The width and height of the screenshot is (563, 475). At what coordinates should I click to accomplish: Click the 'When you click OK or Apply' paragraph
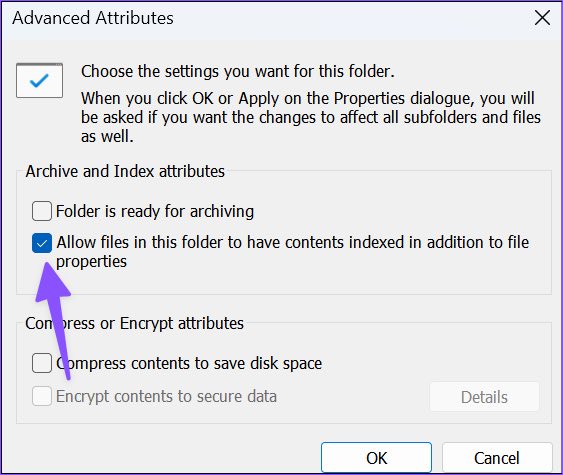[311, 117]
